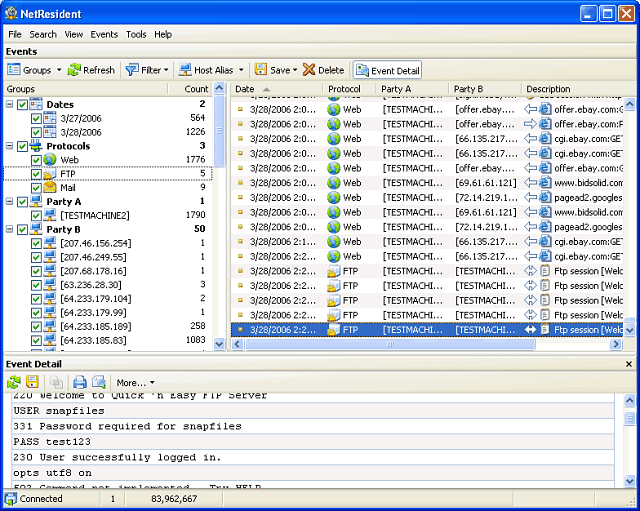Click the Host Alias computer icon

[185, 70]
